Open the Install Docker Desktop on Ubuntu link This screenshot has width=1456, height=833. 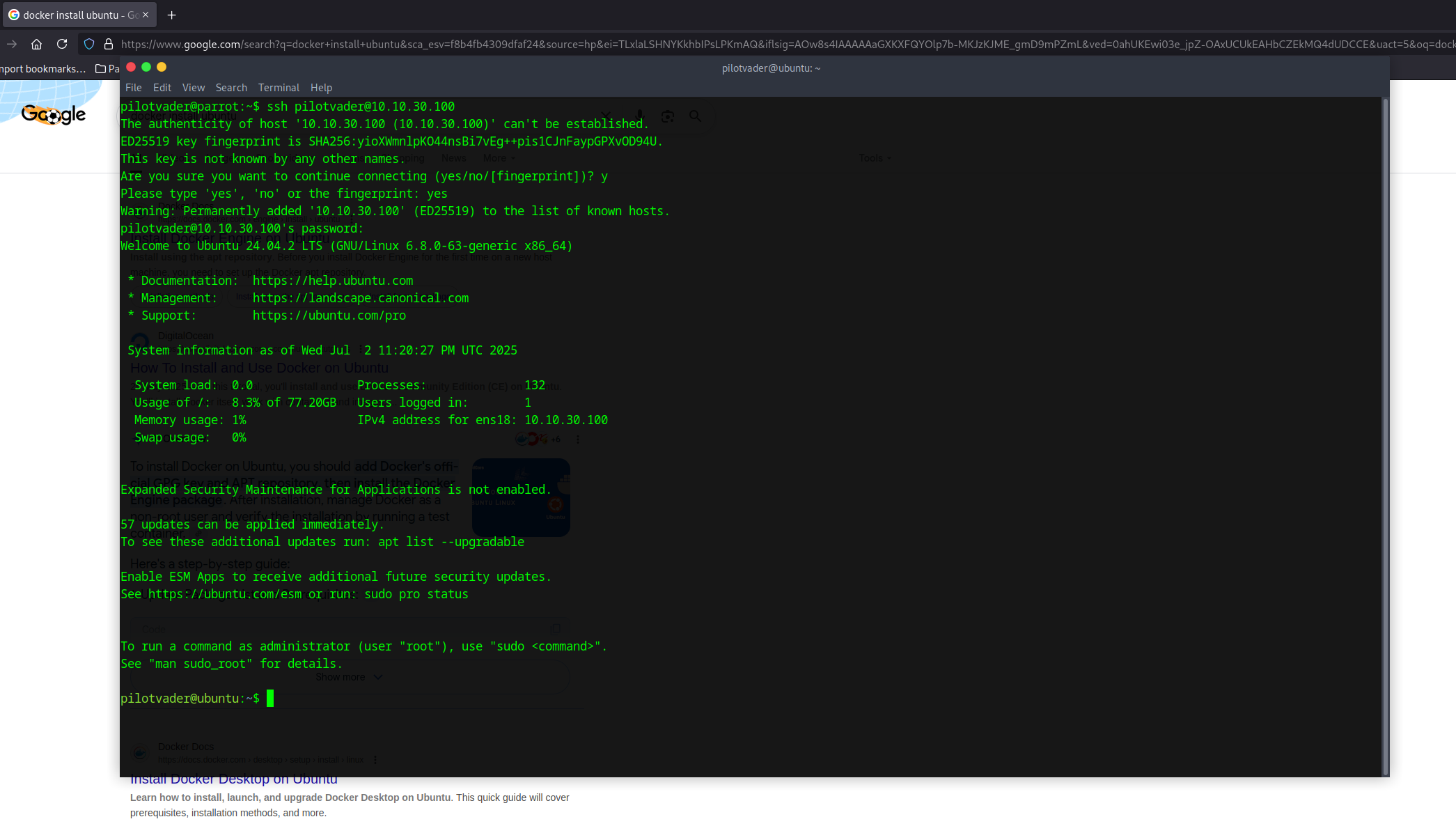(233, 779)
